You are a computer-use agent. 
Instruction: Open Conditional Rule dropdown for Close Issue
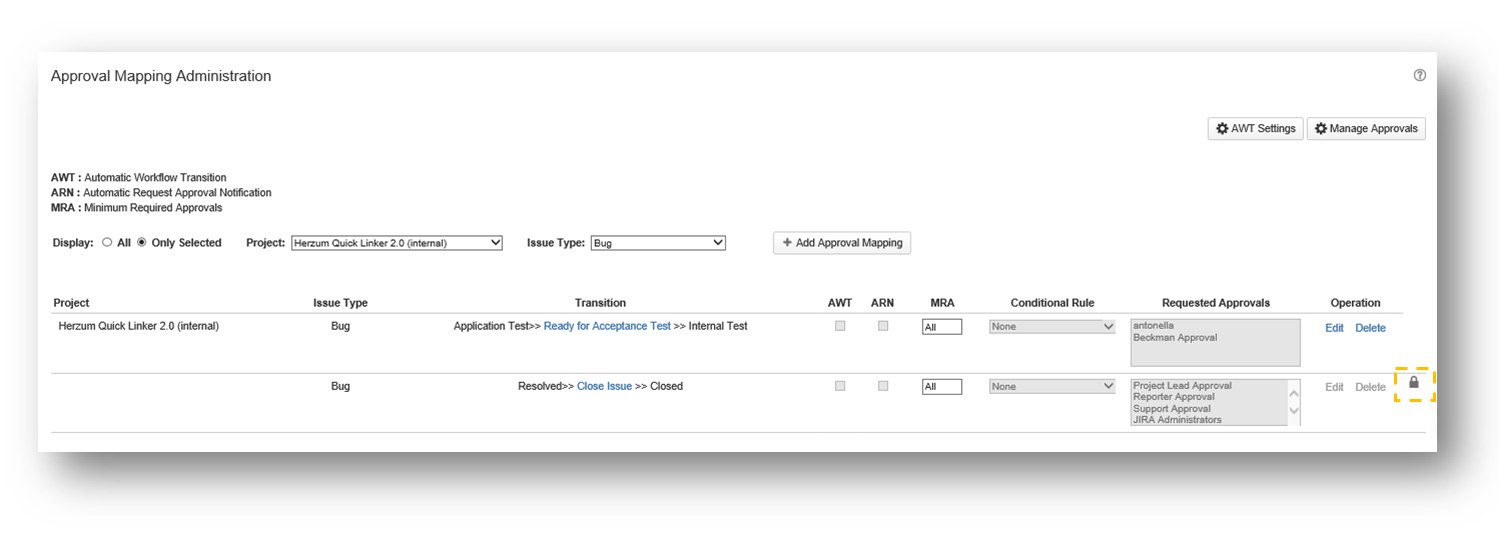(x=1051, y=387)
